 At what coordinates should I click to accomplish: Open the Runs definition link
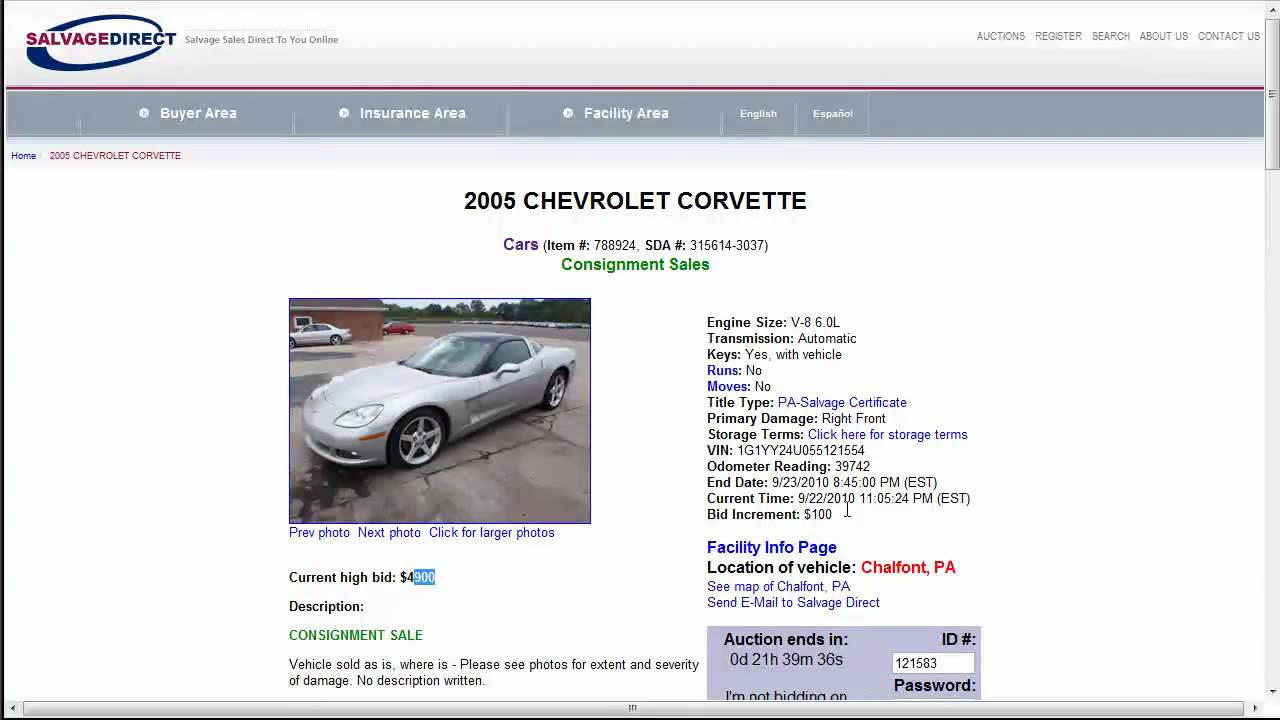[x=723, y=371]
